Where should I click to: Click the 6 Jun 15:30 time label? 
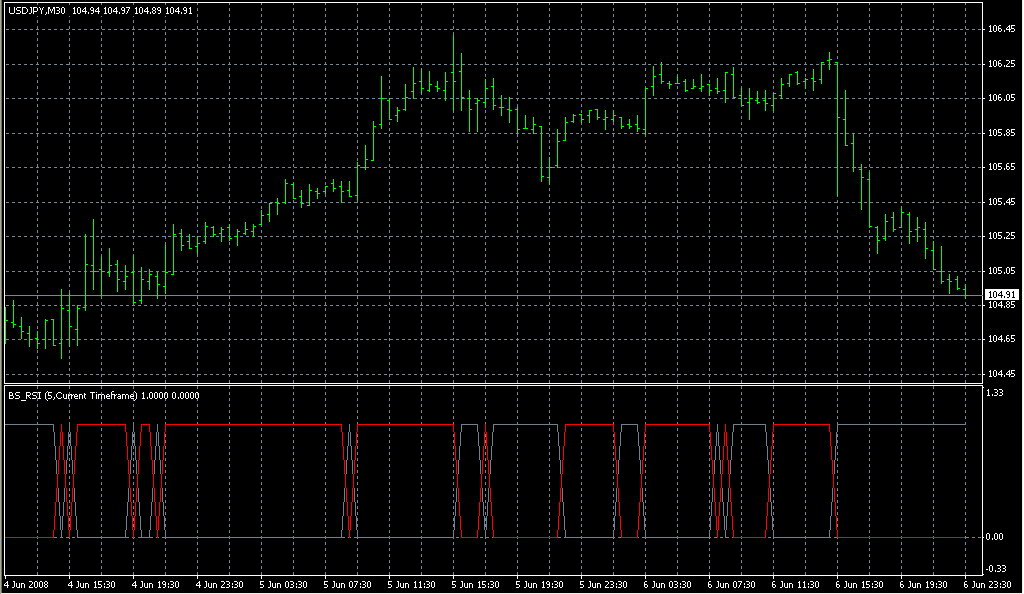click(859, 585)
